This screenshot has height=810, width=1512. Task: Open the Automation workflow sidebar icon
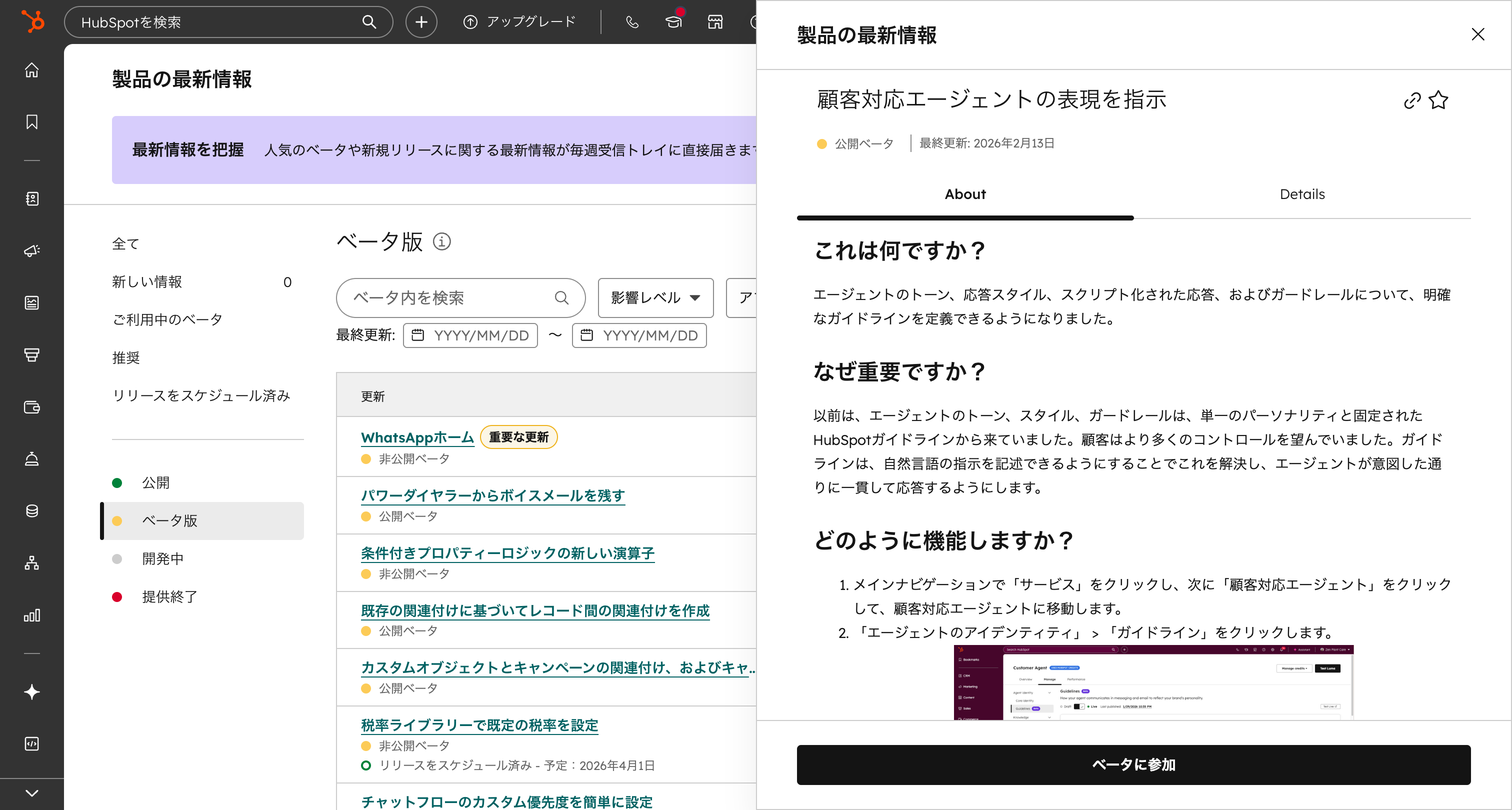pyautogui.click(x=31, y=563)
